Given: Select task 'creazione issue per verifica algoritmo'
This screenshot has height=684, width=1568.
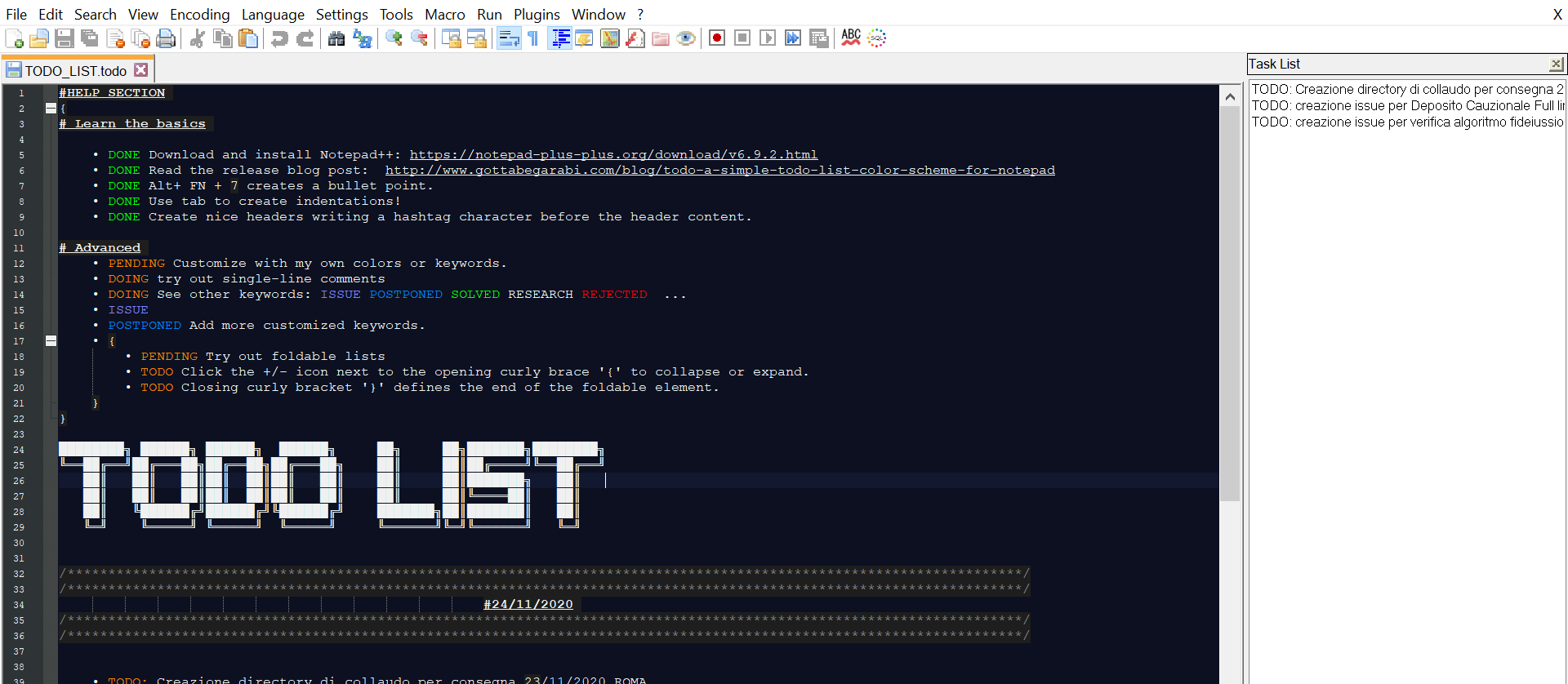Looking at the screenshot, I should tap(1407, 122).
